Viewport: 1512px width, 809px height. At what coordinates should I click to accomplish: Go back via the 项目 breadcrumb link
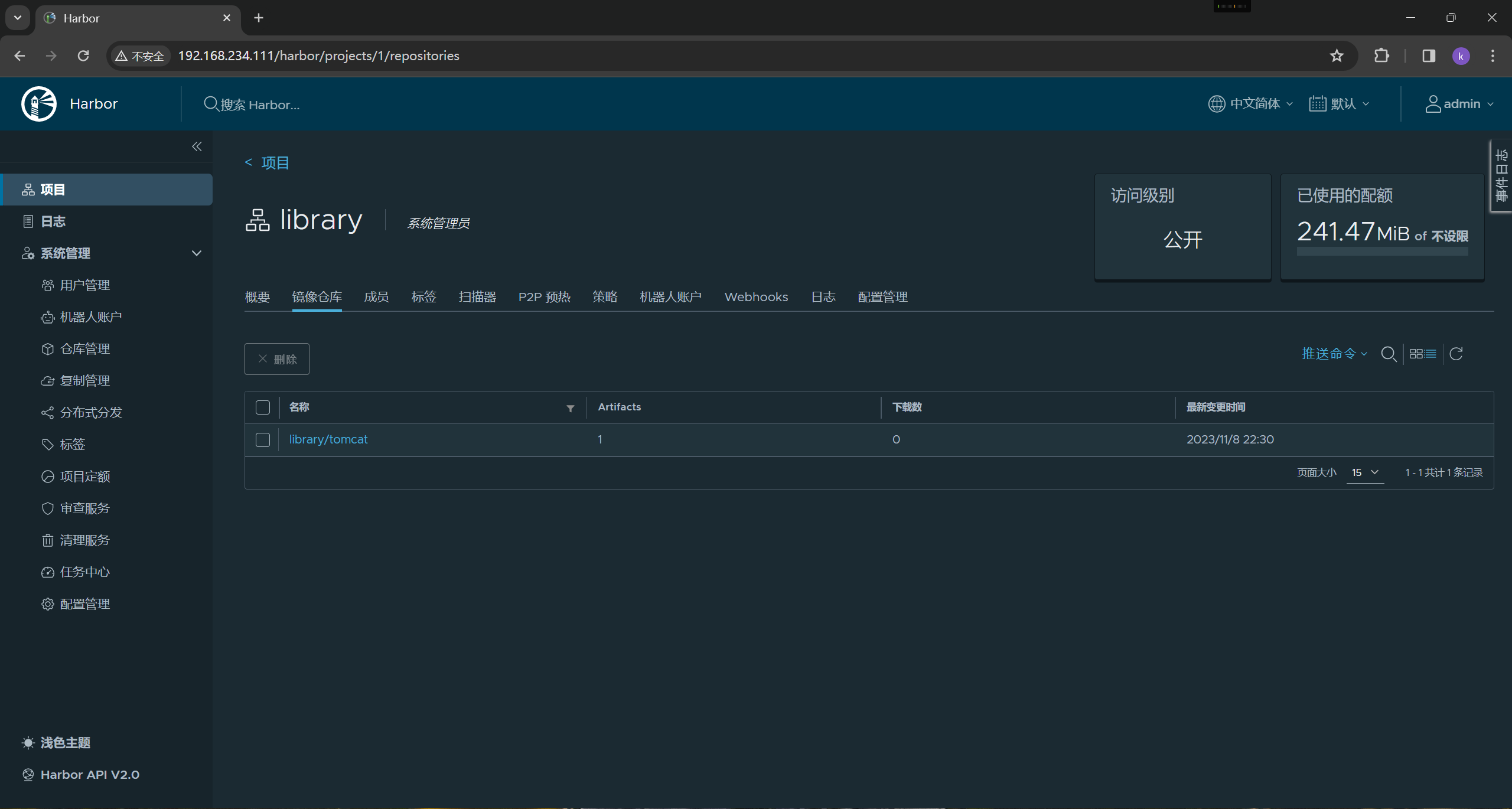[275, 163]
